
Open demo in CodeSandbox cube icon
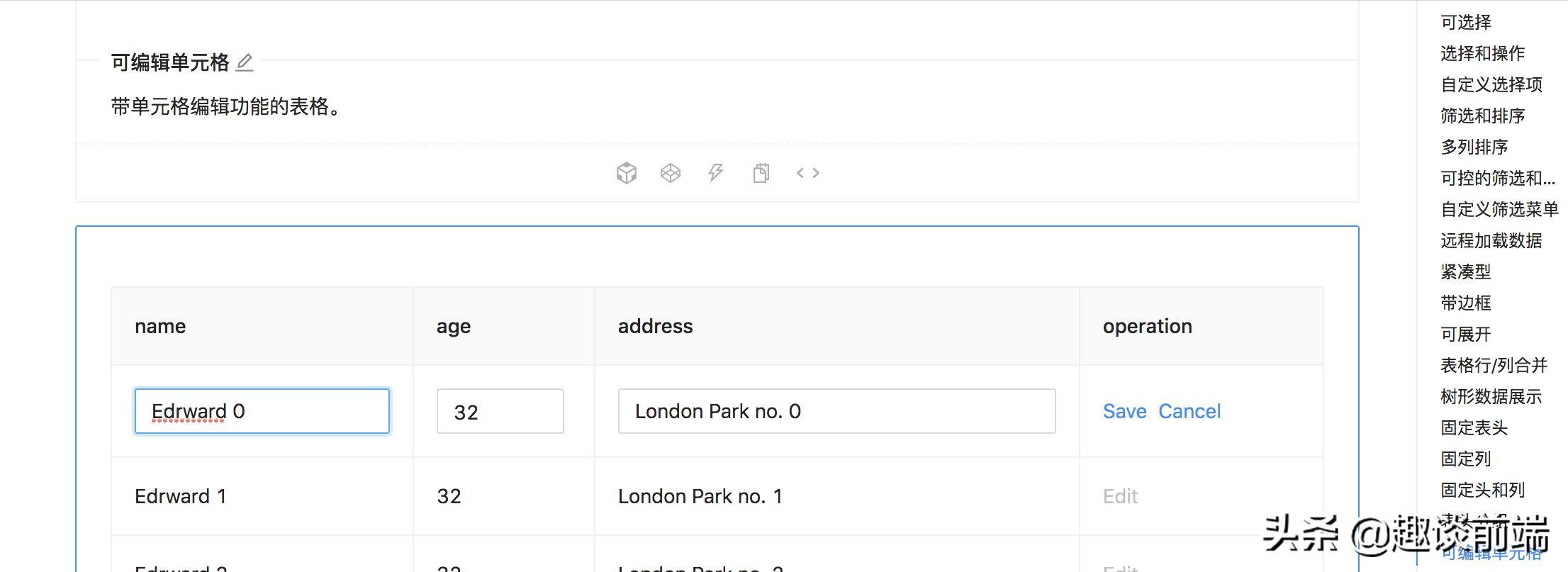click(x=626, y=173)
